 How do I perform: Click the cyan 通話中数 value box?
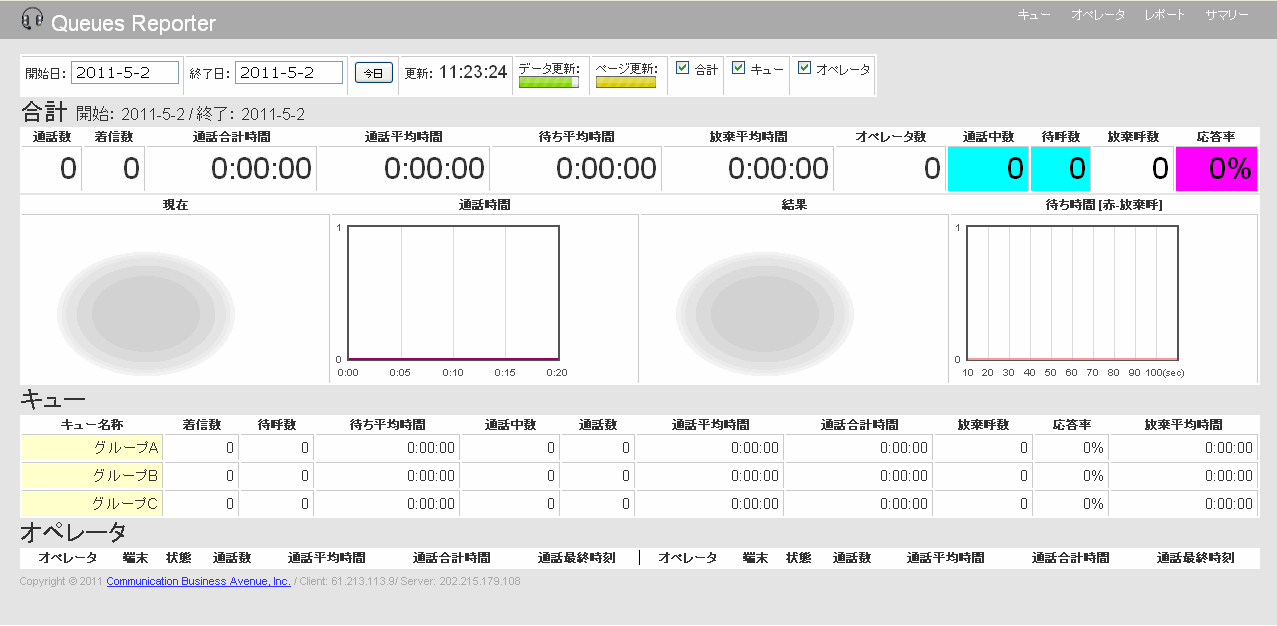point(987,169)
